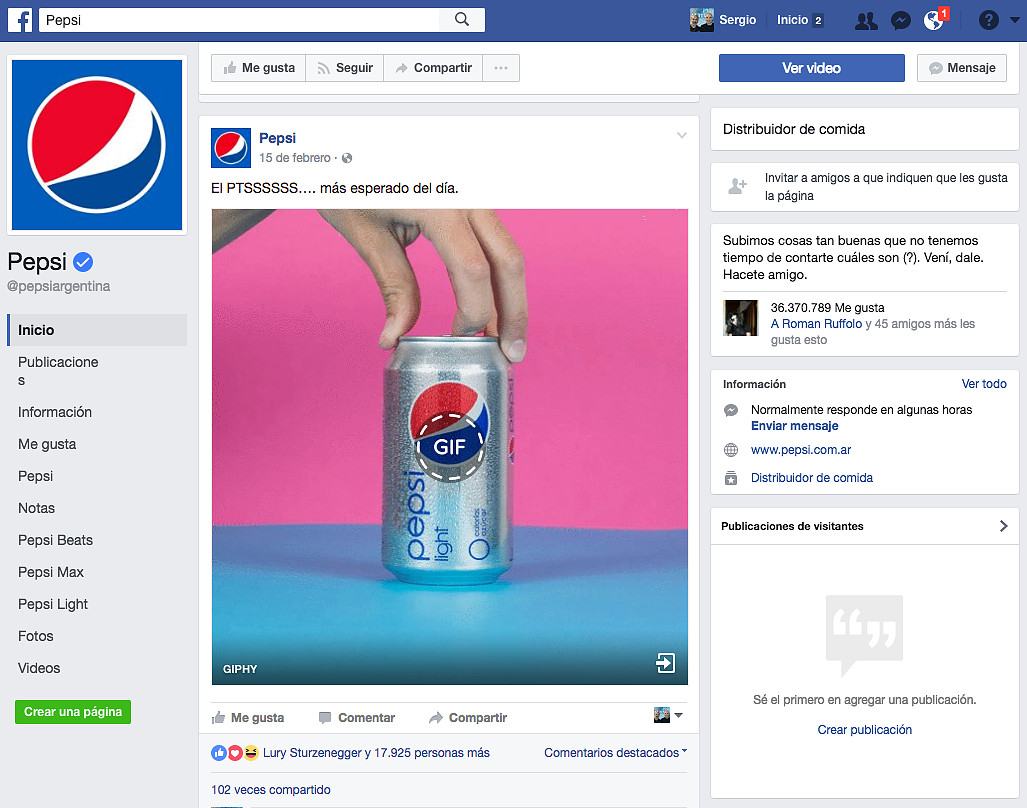Click the verified badge next to Pepsi
Image resolution: width=1027 pixels, height=808 pixels.
(83, 262)
